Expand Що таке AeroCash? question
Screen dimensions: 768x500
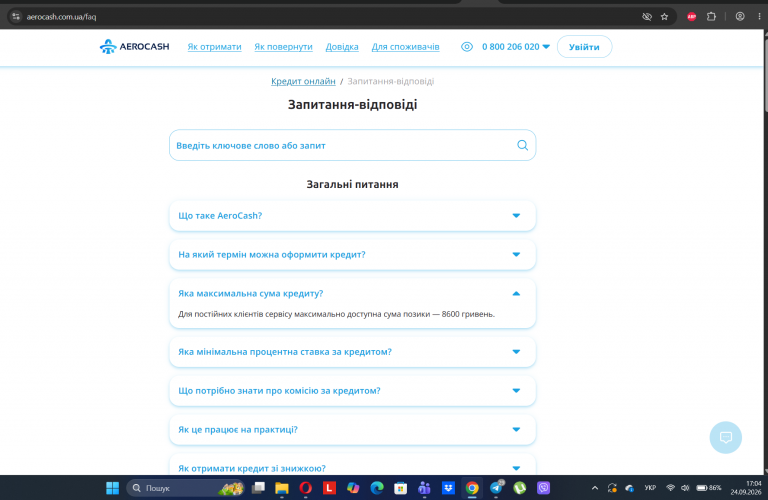pos(352,215)
